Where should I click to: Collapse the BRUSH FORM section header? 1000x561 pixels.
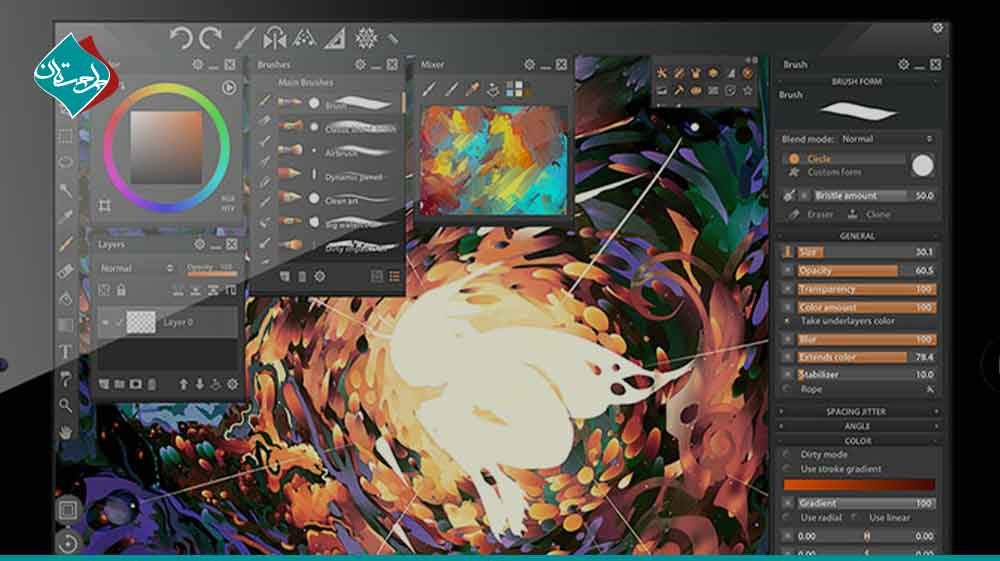point(857,82)
